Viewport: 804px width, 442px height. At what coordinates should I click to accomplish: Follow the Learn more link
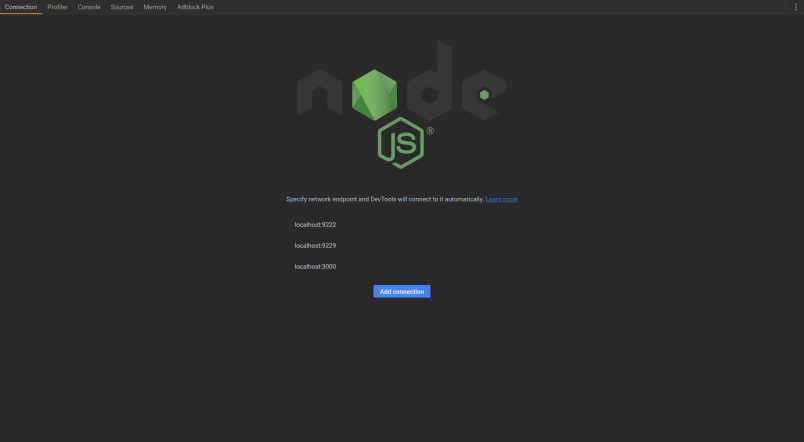[501, 199]
